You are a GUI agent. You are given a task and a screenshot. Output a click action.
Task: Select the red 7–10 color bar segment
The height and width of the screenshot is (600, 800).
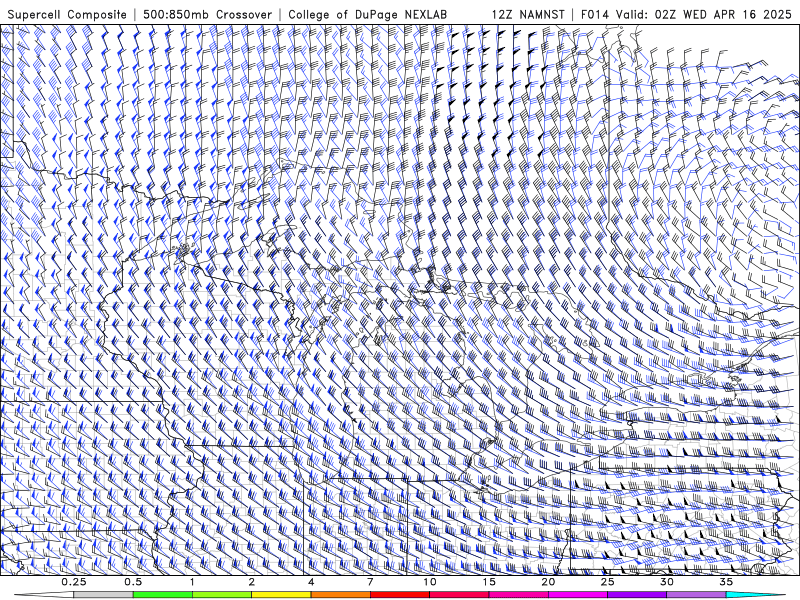[399, 595]
